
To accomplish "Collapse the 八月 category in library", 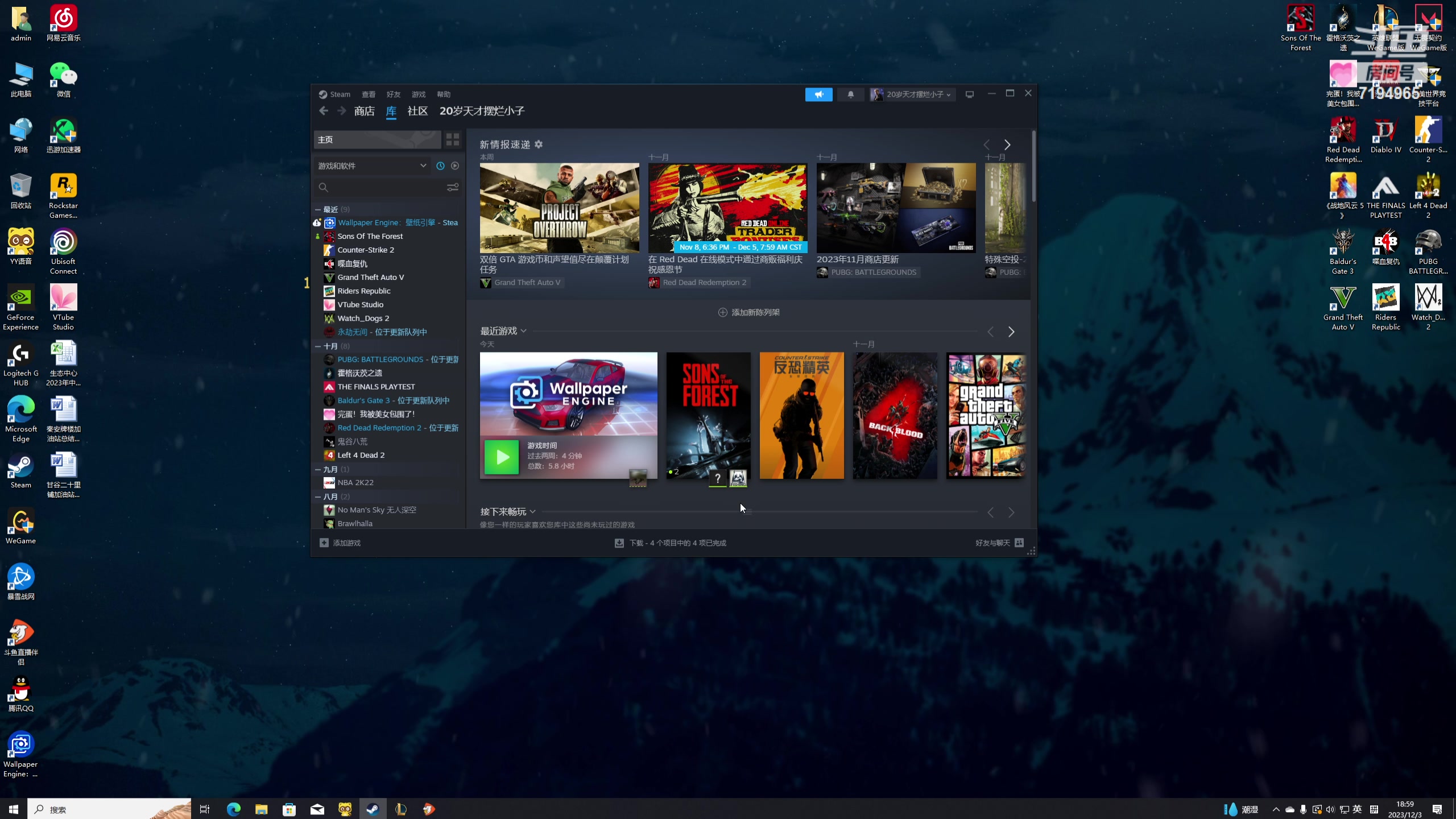I will (x=318, y=497).
